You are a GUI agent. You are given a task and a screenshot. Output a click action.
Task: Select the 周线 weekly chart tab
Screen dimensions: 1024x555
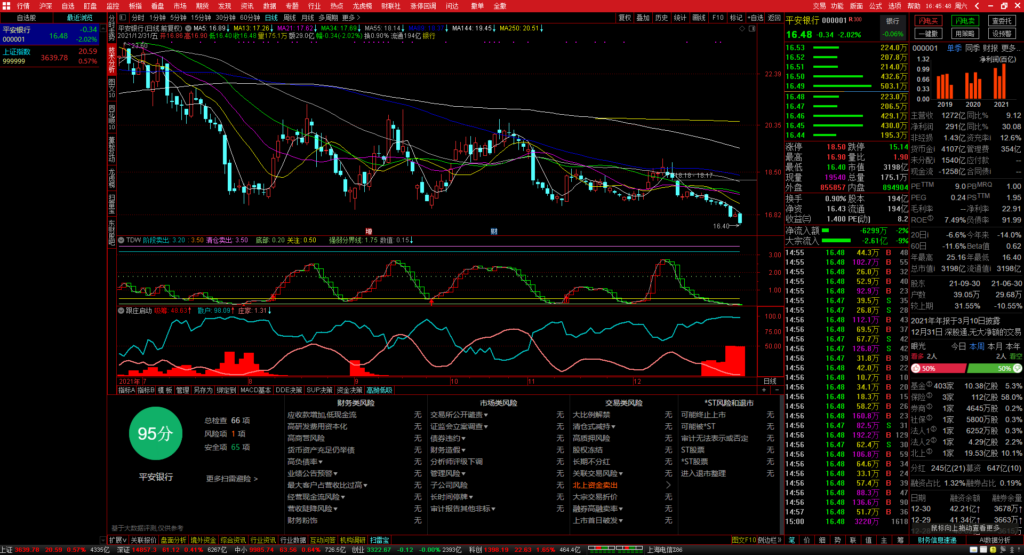tap(289, 18)
